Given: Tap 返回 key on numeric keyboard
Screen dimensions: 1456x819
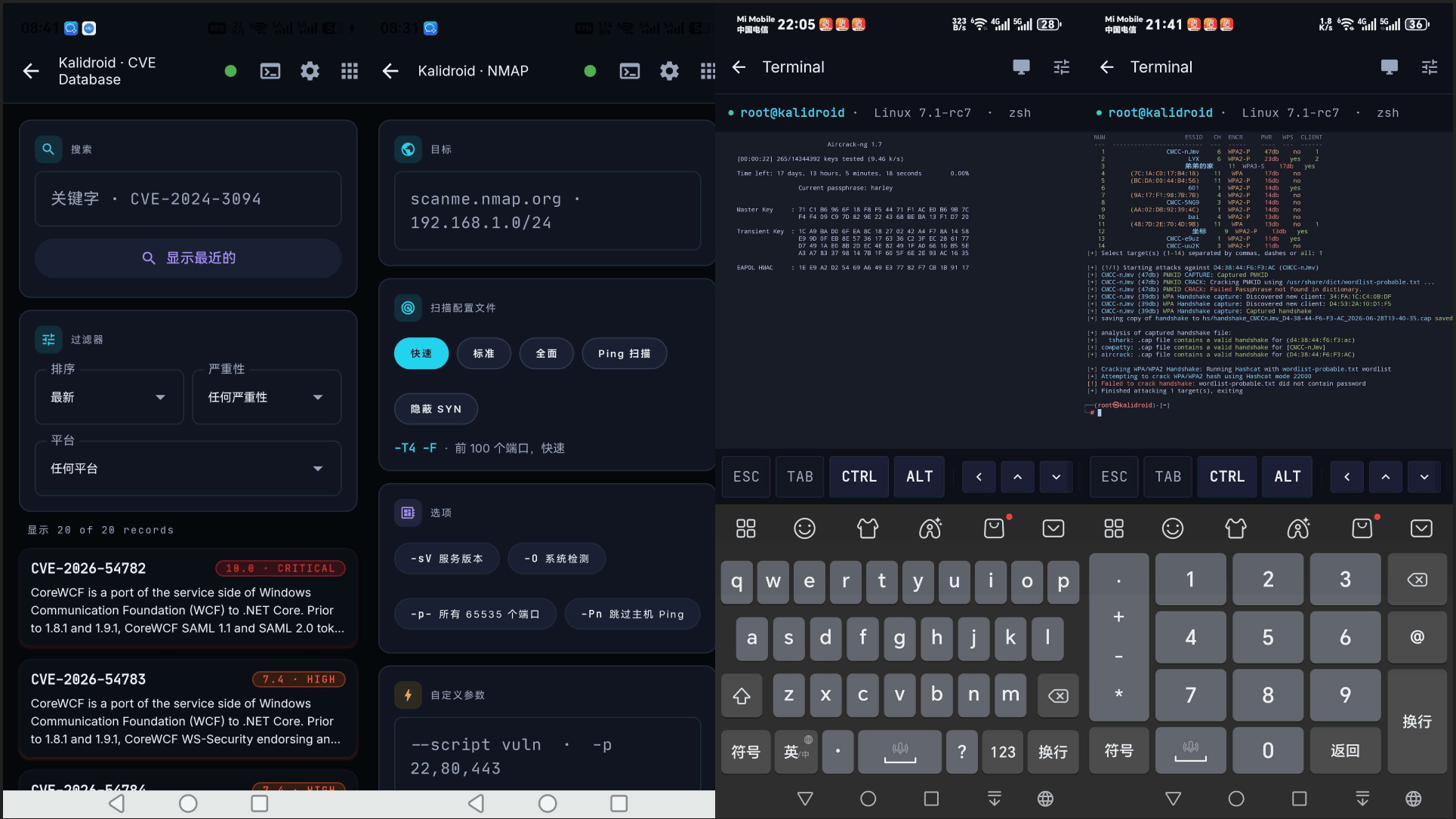Looking at the screenshot, I should click(x=1344, y=750).
